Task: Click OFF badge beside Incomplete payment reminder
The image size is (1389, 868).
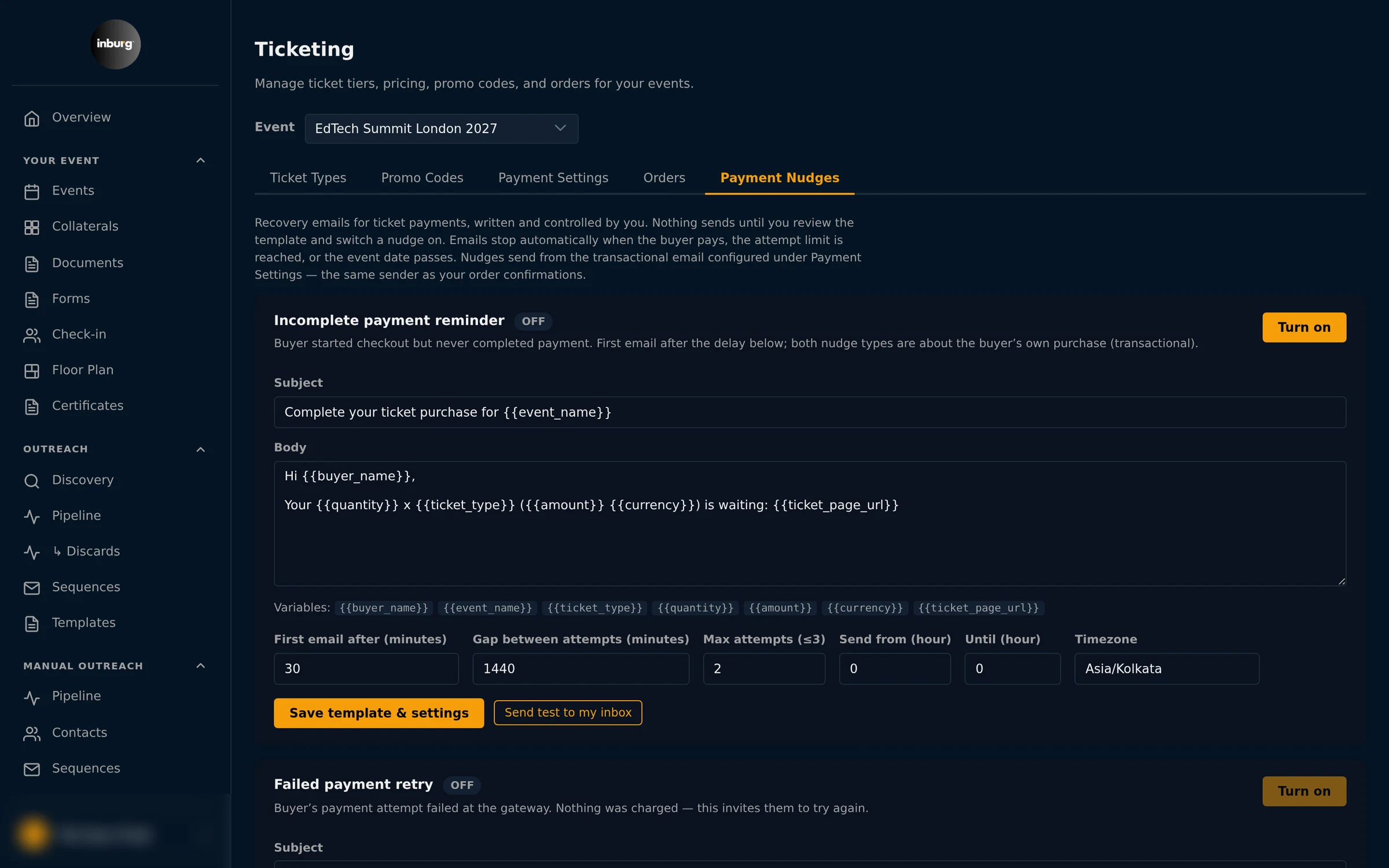Action: point(532,321)
